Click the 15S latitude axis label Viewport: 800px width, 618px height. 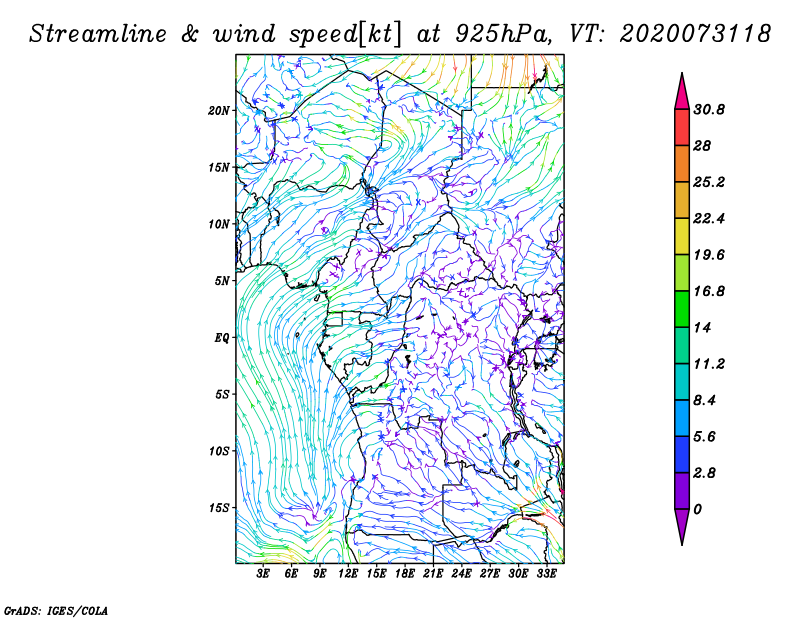point(220,508)
